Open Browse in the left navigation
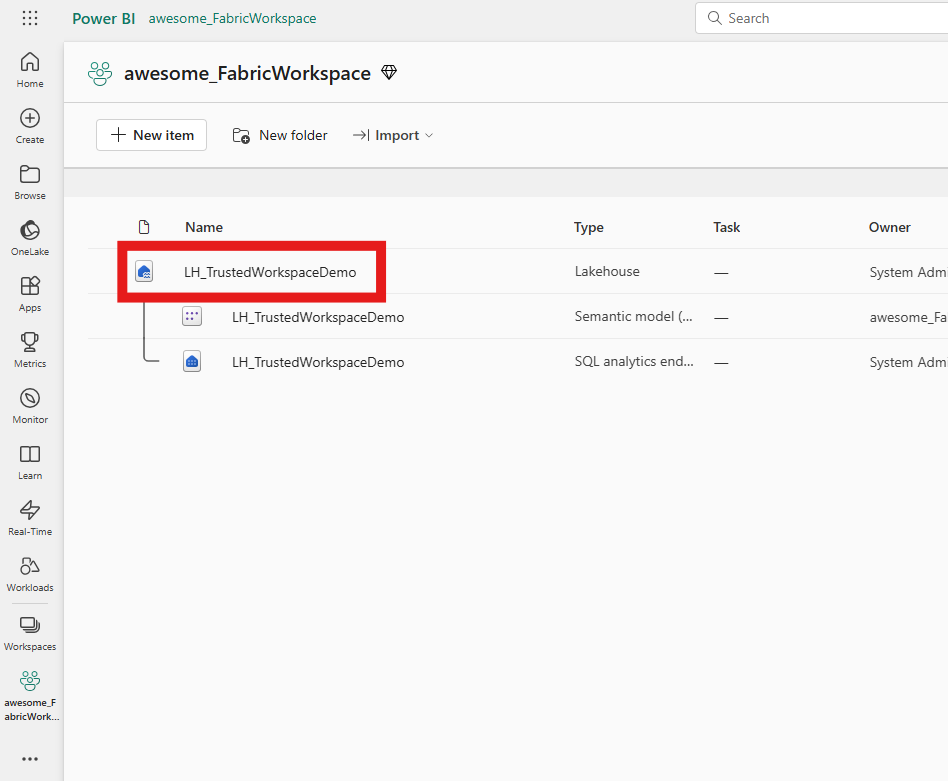 30,183
